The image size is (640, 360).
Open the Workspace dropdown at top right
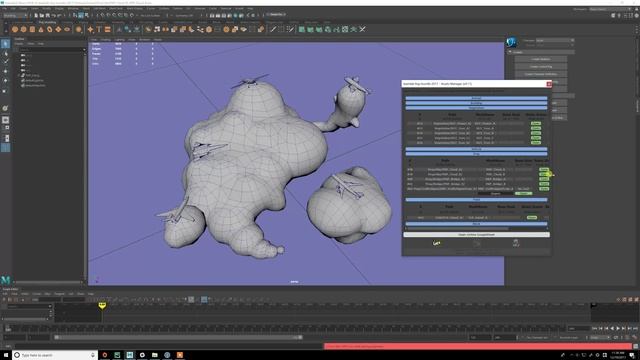610,9
